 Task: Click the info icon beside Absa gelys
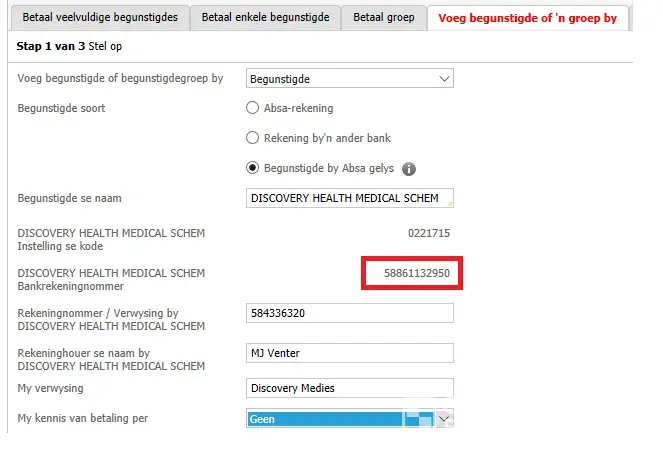[409, 169]
